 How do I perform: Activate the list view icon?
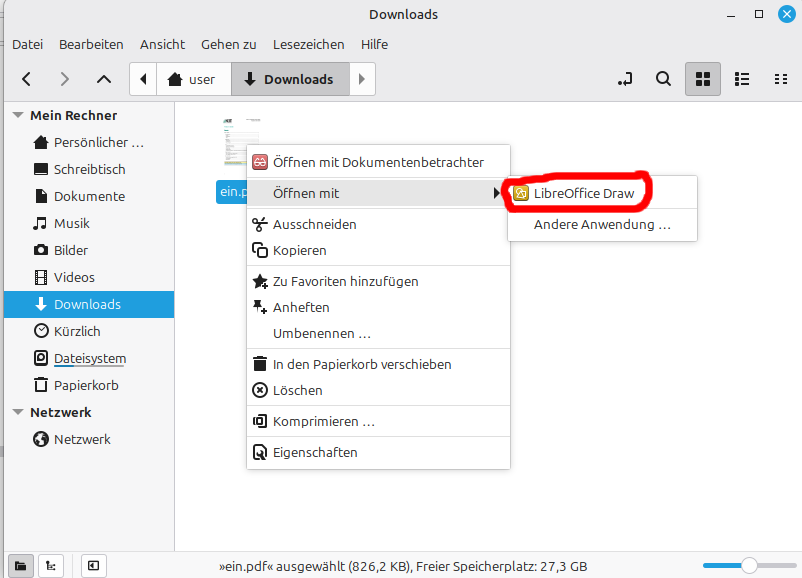[x=741, y=79]
